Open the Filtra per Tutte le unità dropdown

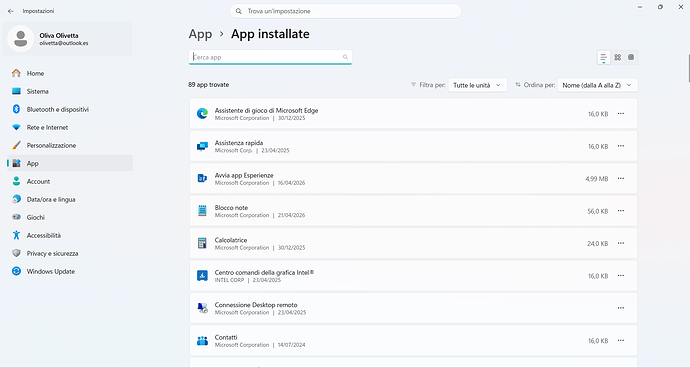(477, 85)
